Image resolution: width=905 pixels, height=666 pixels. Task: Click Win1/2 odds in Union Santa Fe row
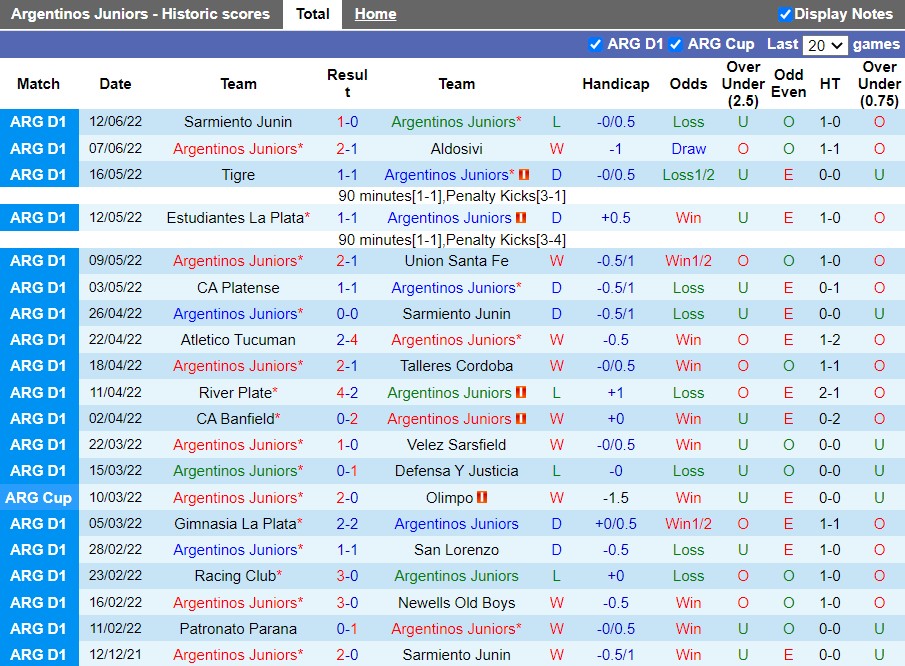pyautogui.click(x=688, y=261)
